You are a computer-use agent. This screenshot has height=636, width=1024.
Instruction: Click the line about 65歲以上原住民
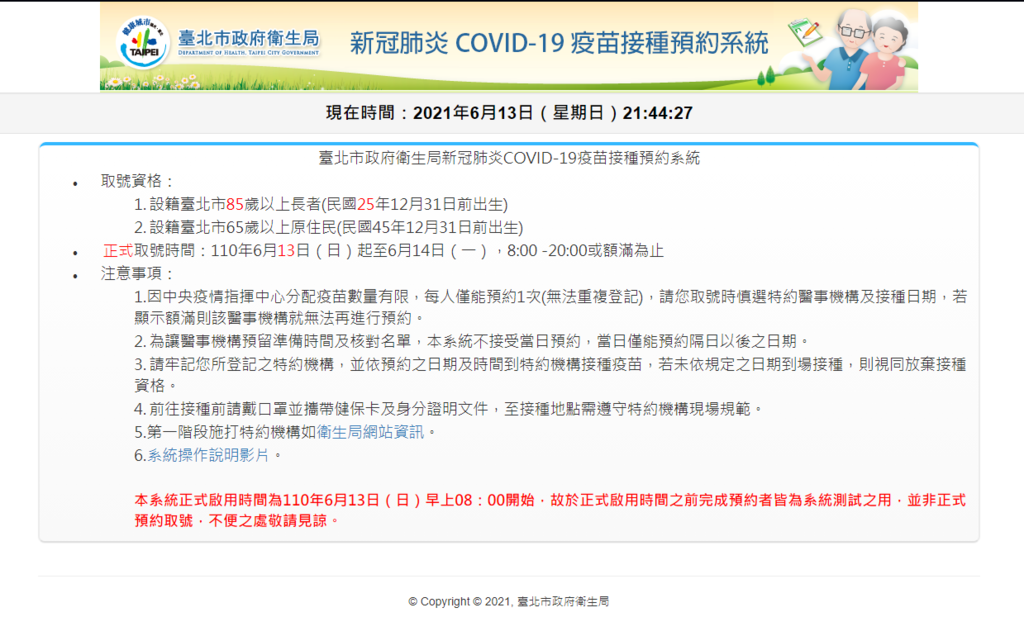[x=328, y=227]
